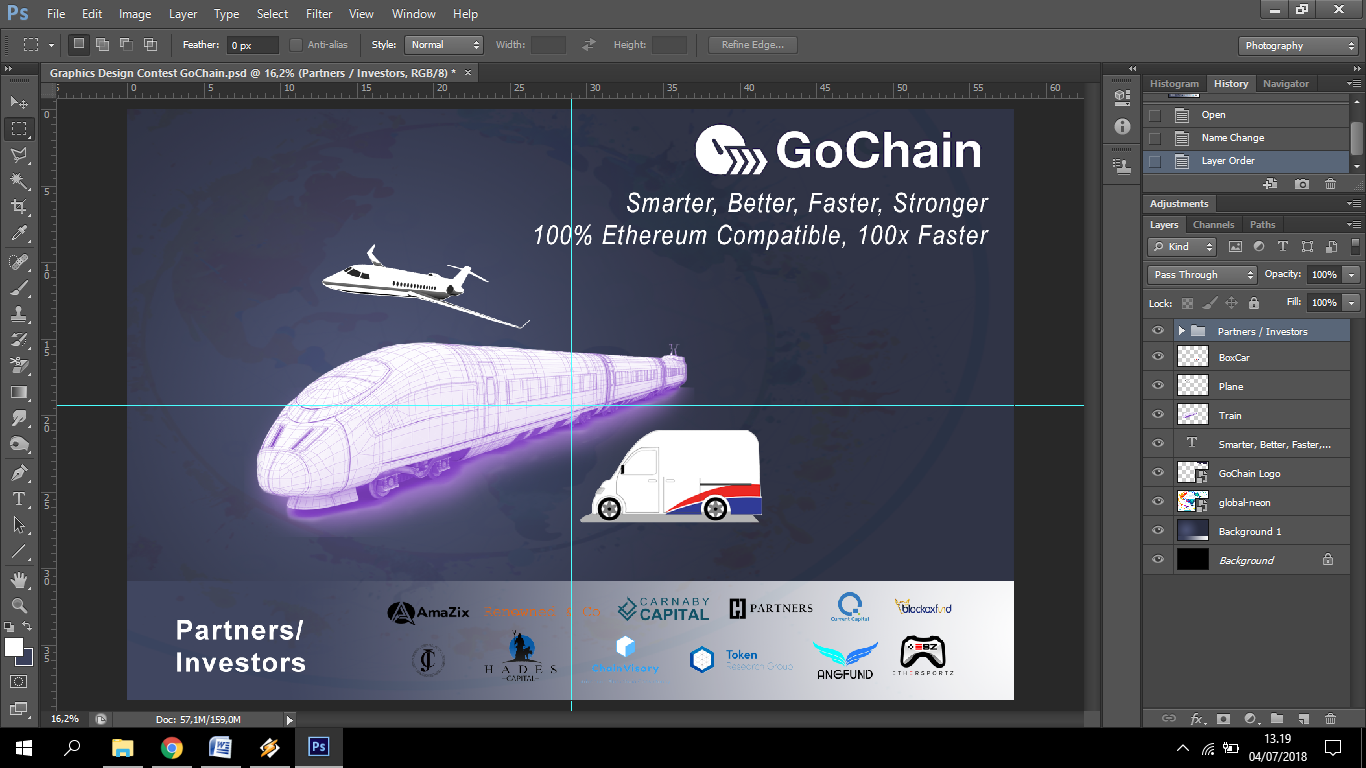This screenshot has width=1366, height=768.
Task: Open the Filter menu
Action: pyautogui.click(x=319, y=14)
